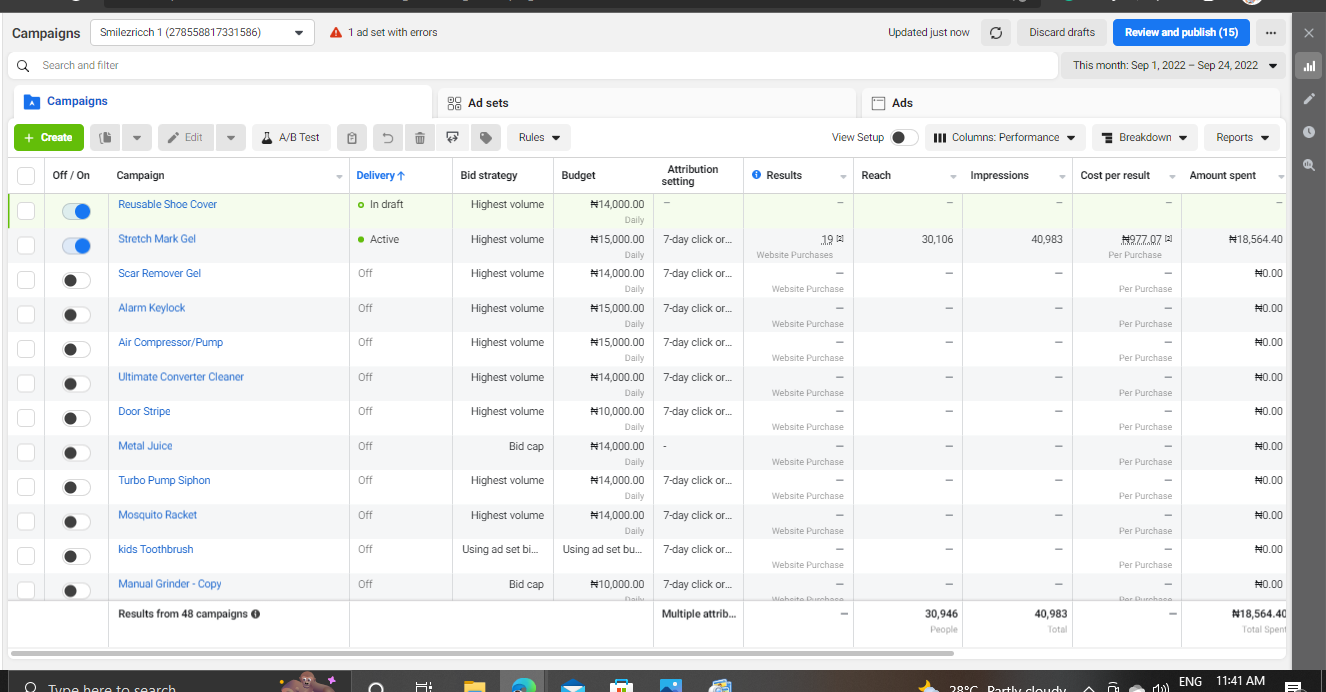Click the Review and publish (15) button
The width and height of the screenshot is (1326, 692).
click(x=1180, y=33)
